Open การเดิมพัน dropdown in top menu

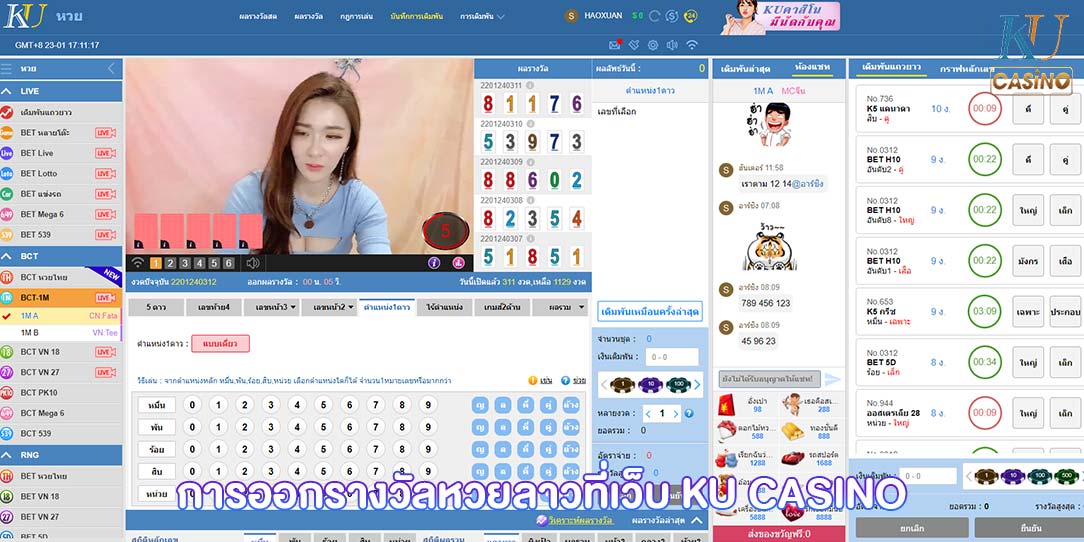pos(483,16)
